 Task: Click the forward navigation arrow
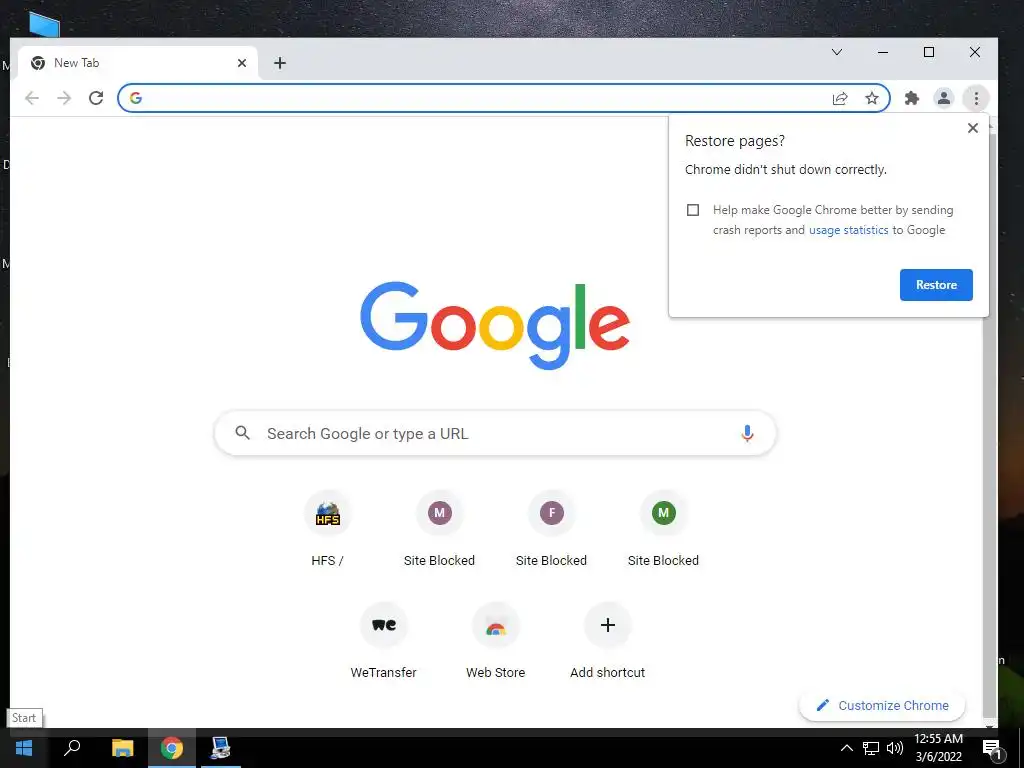64,98
